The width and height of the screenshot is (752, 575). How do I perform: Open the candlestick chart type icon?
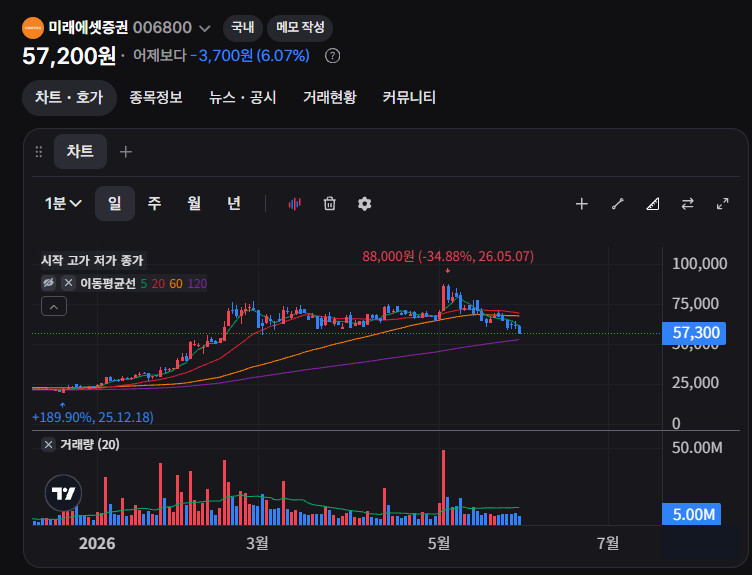pos(294,204)
